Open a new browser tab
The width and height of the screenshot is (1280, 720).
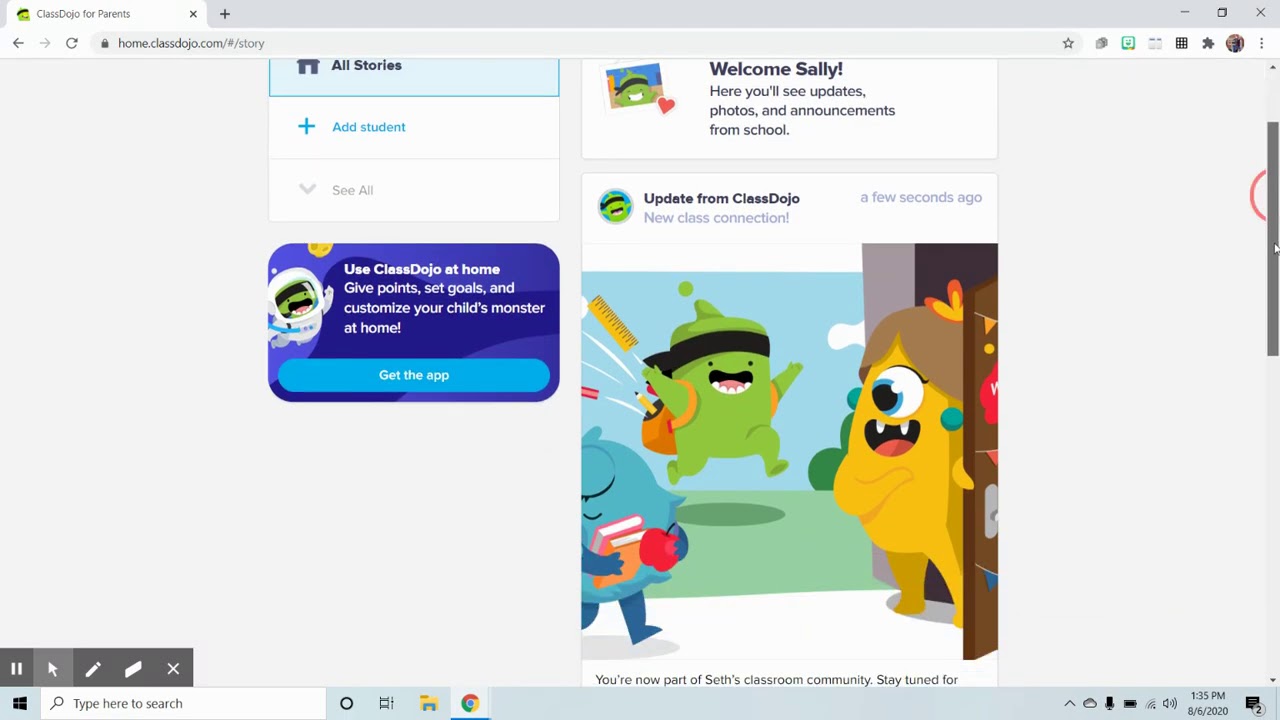pos(225,14)
